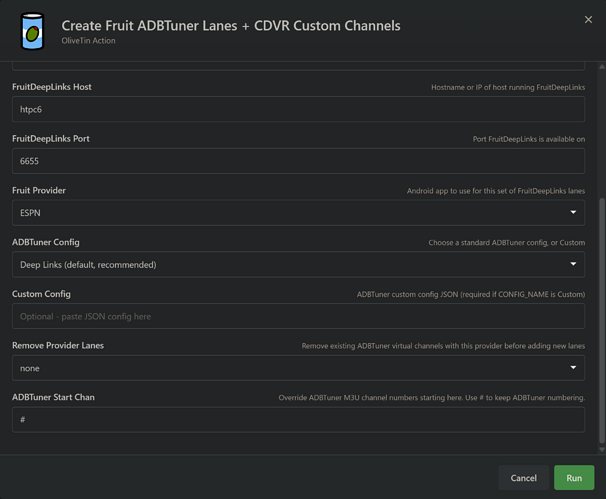
Task: Click the scrollbar up arrow
Action: click(602, 66)
